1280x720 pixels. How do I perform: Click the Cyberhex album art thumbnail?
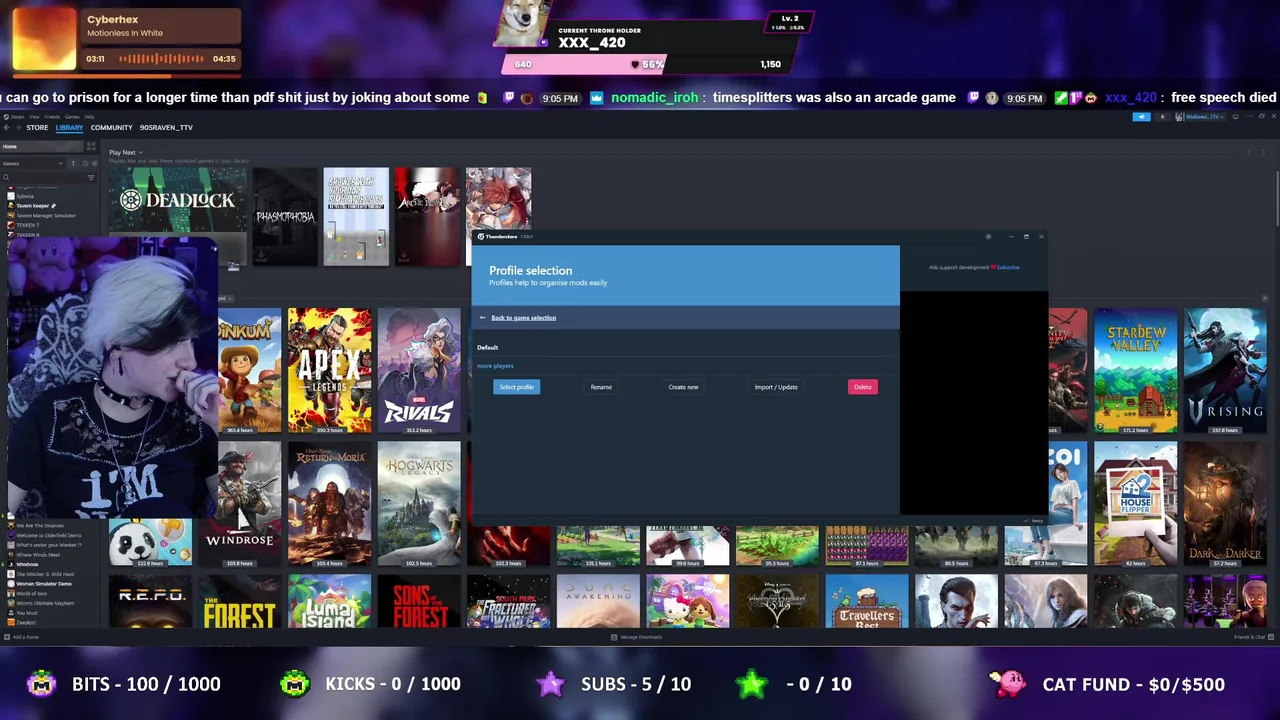click(44, 40)
